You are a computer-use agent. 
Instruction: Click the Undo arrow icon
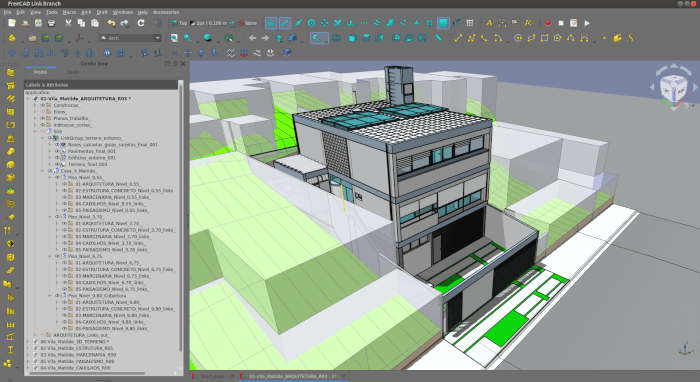pyautogui.click(x=111, y=23)
